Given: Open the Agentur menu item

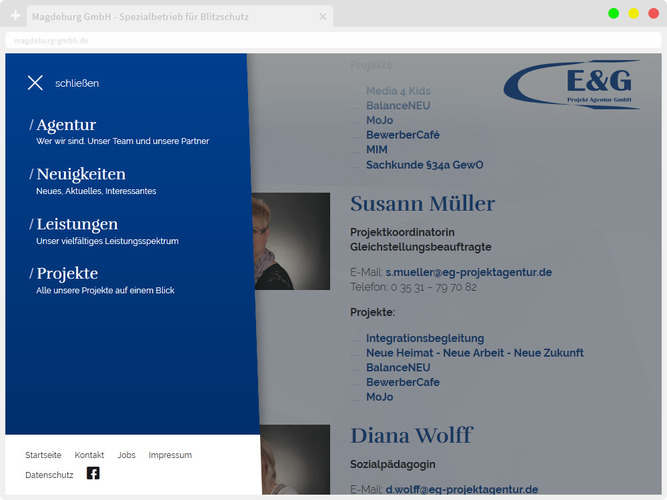Looking at the screenshot, I should coord(66,125).
